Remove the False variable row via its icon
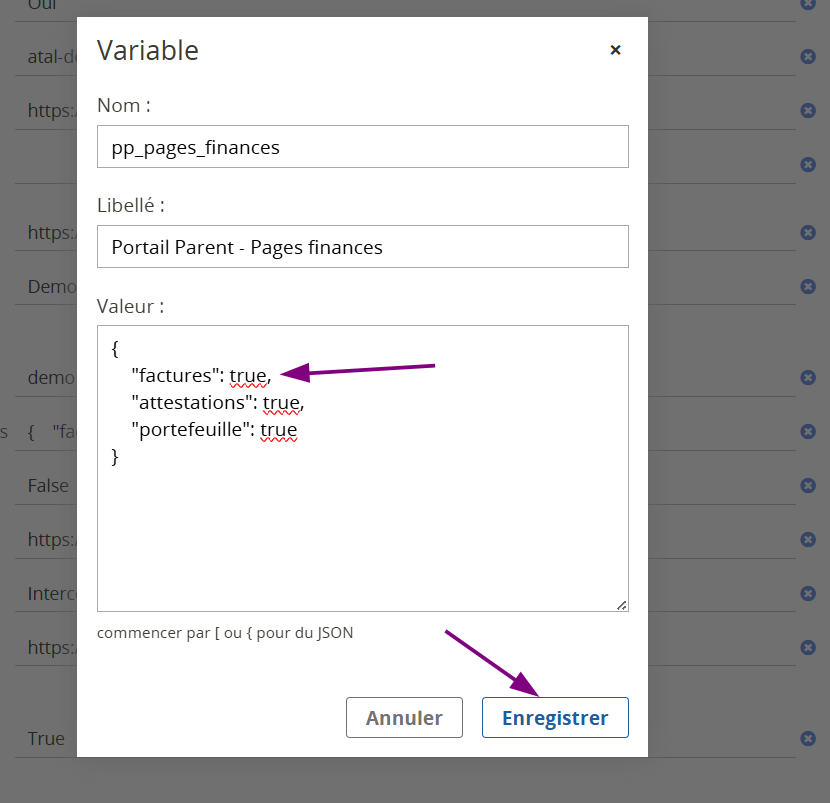 point(808,485)
